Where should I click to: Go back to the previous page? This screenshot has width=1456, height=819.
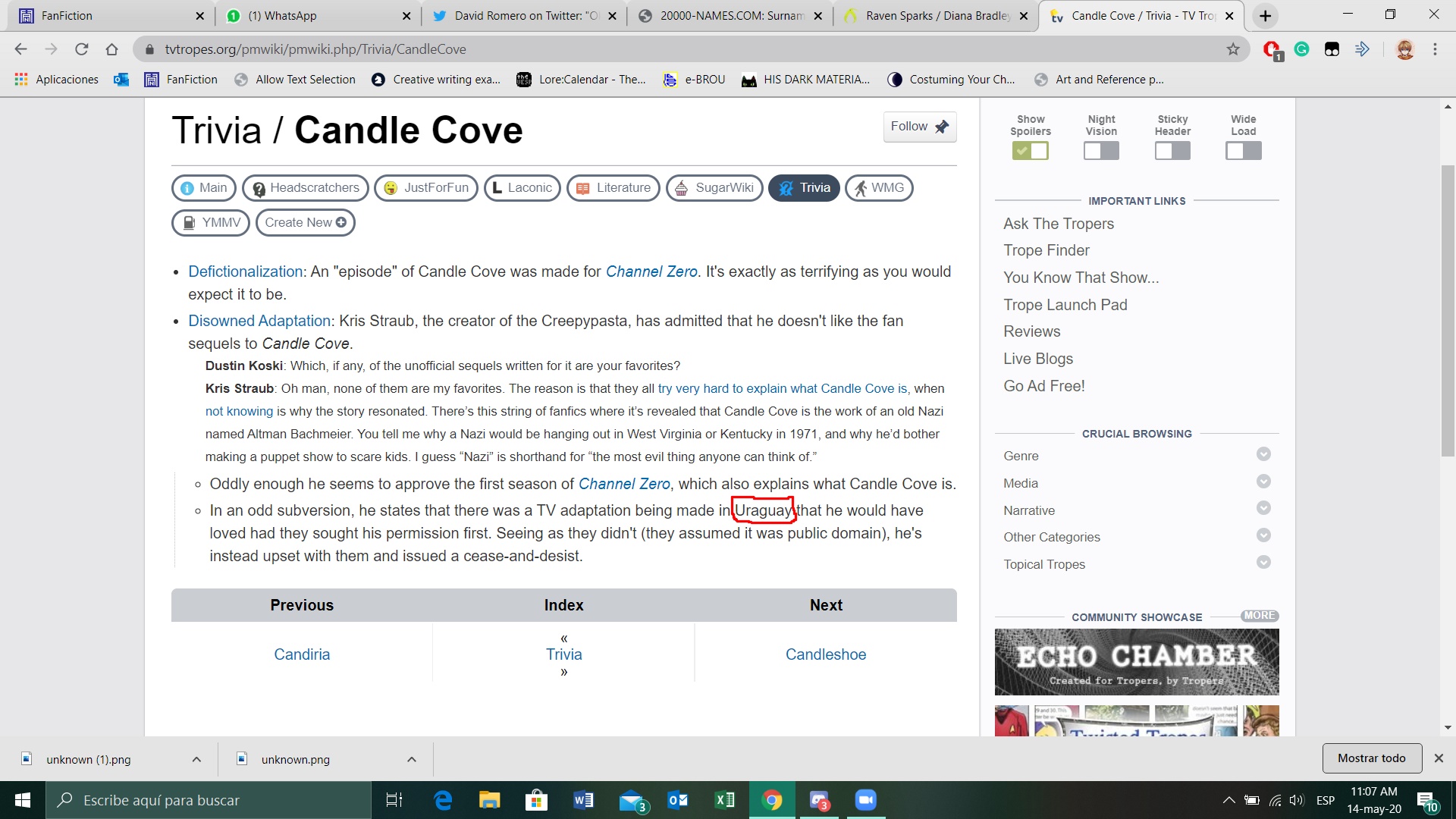[20, 49]
